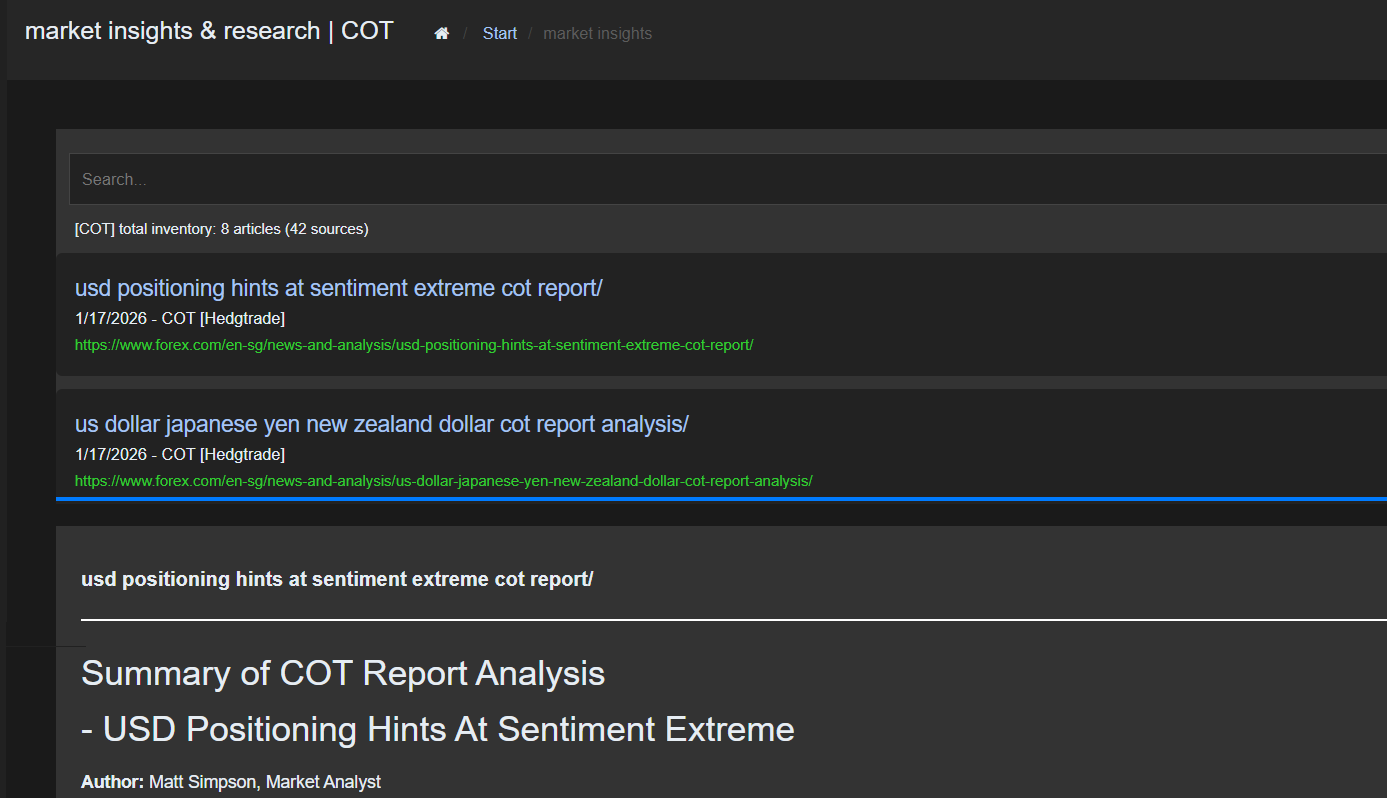
Task: Open article 'us dollar japanese yen new zealand dollar cot report analysis'
Action: click(x=380, y=423)
